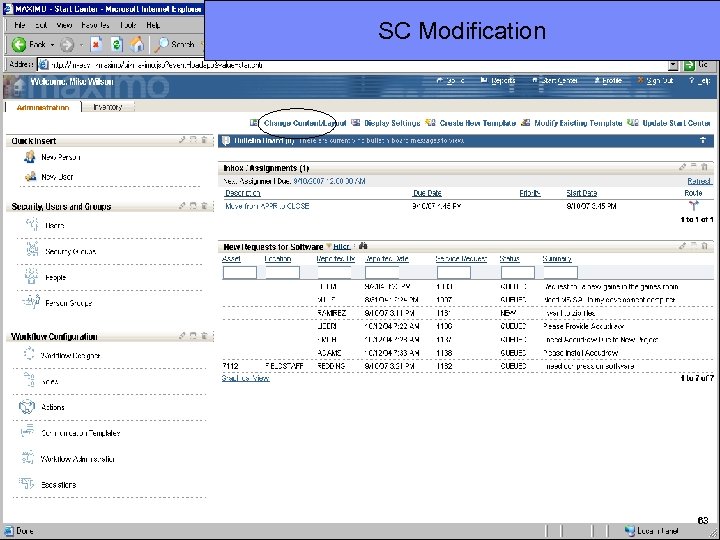
Task: Click the Route icon for the assignment
Action: click(693, 206)
